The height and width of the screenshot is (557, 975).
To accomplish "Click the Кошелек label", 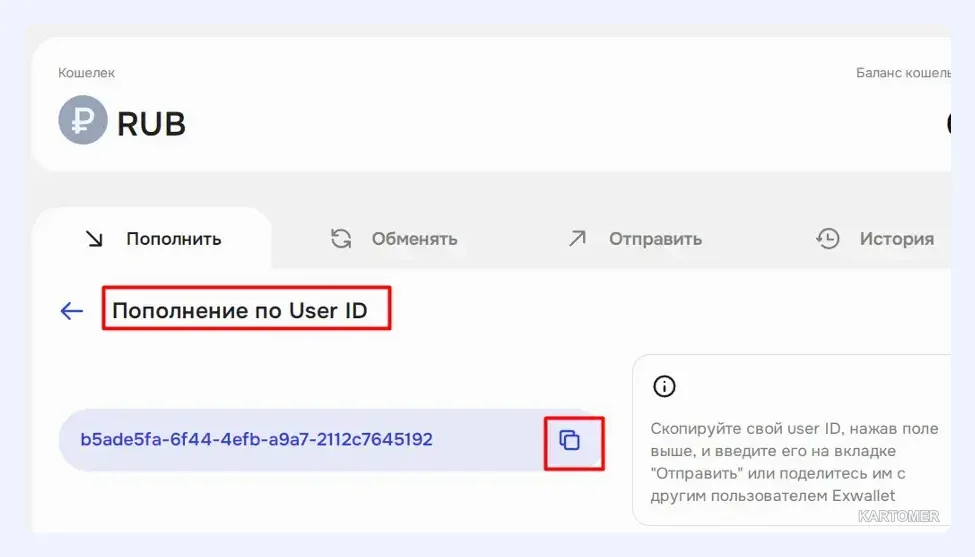I will click(86, 73).
